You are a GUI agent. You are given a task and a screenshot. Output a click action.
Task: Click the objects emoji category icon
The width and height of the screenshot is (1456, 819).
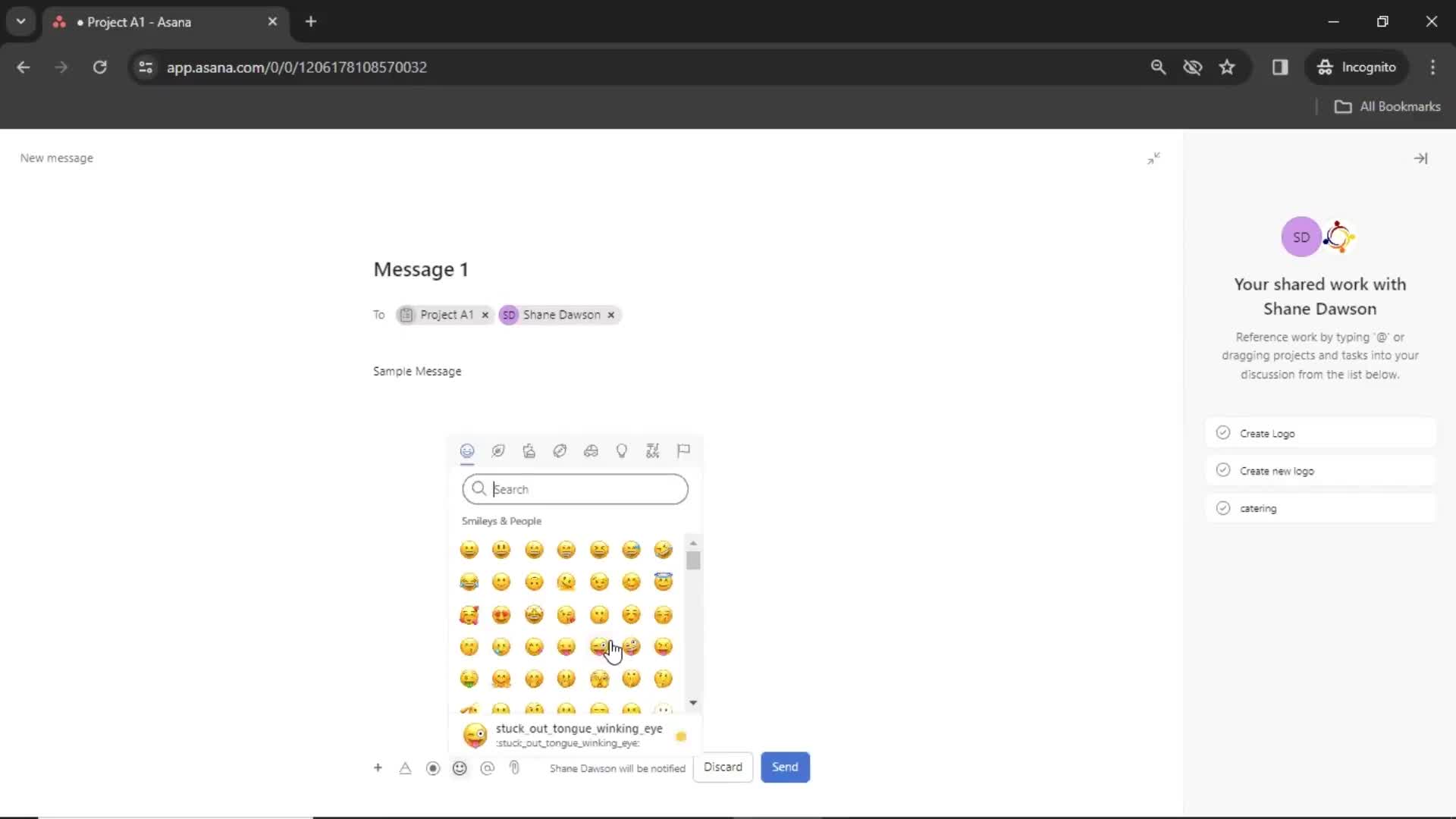(622, 451)
